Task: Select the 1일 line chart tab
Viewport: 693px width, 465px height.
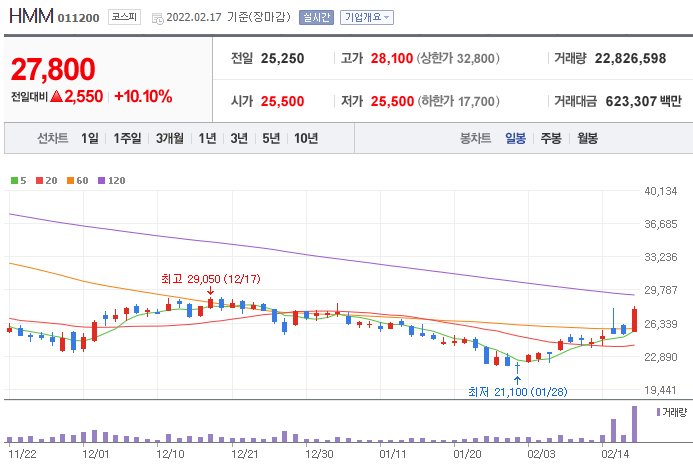Action: coord(90,138)
